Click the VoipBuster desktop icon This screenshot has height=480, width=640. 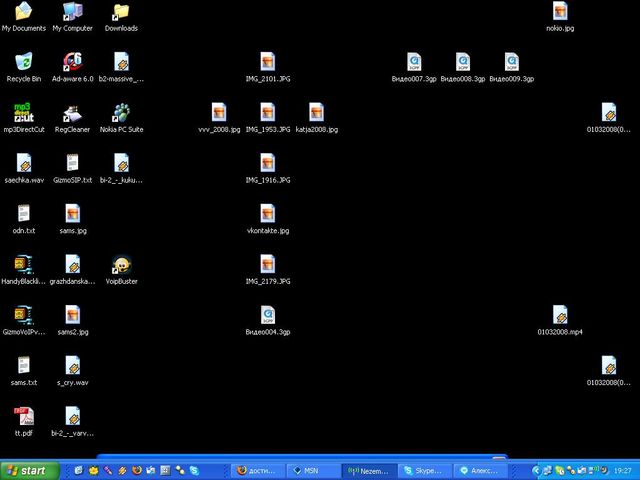coord(121,265)
